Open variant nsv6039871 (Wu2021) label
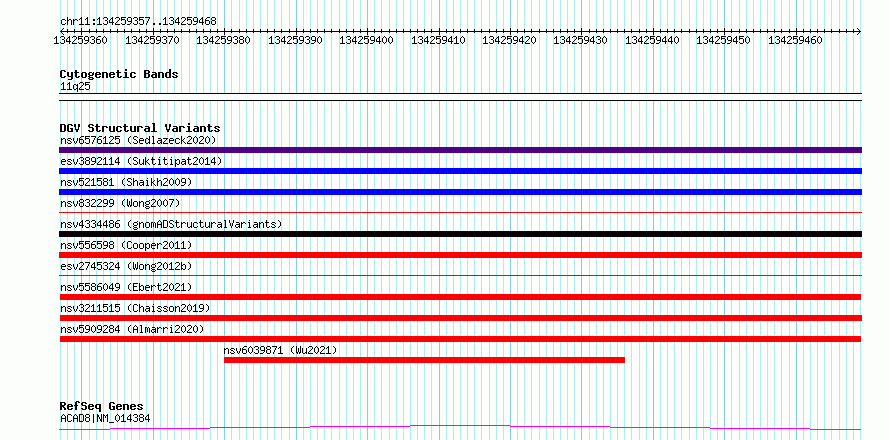This screenshot has width=890, height=440. coord(280,350)
